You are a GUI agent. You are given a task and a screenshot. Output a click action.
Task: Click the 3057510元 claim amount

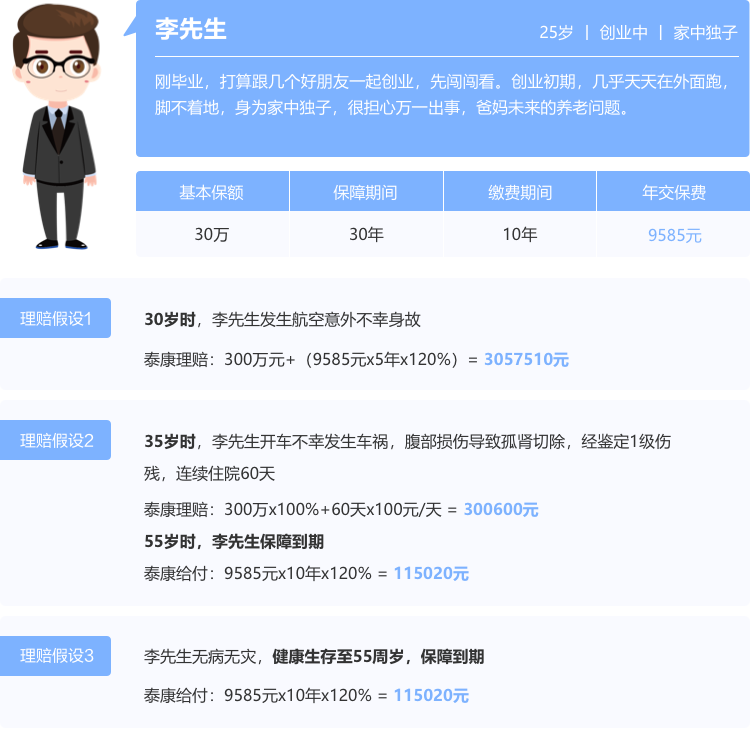point(526,359)
